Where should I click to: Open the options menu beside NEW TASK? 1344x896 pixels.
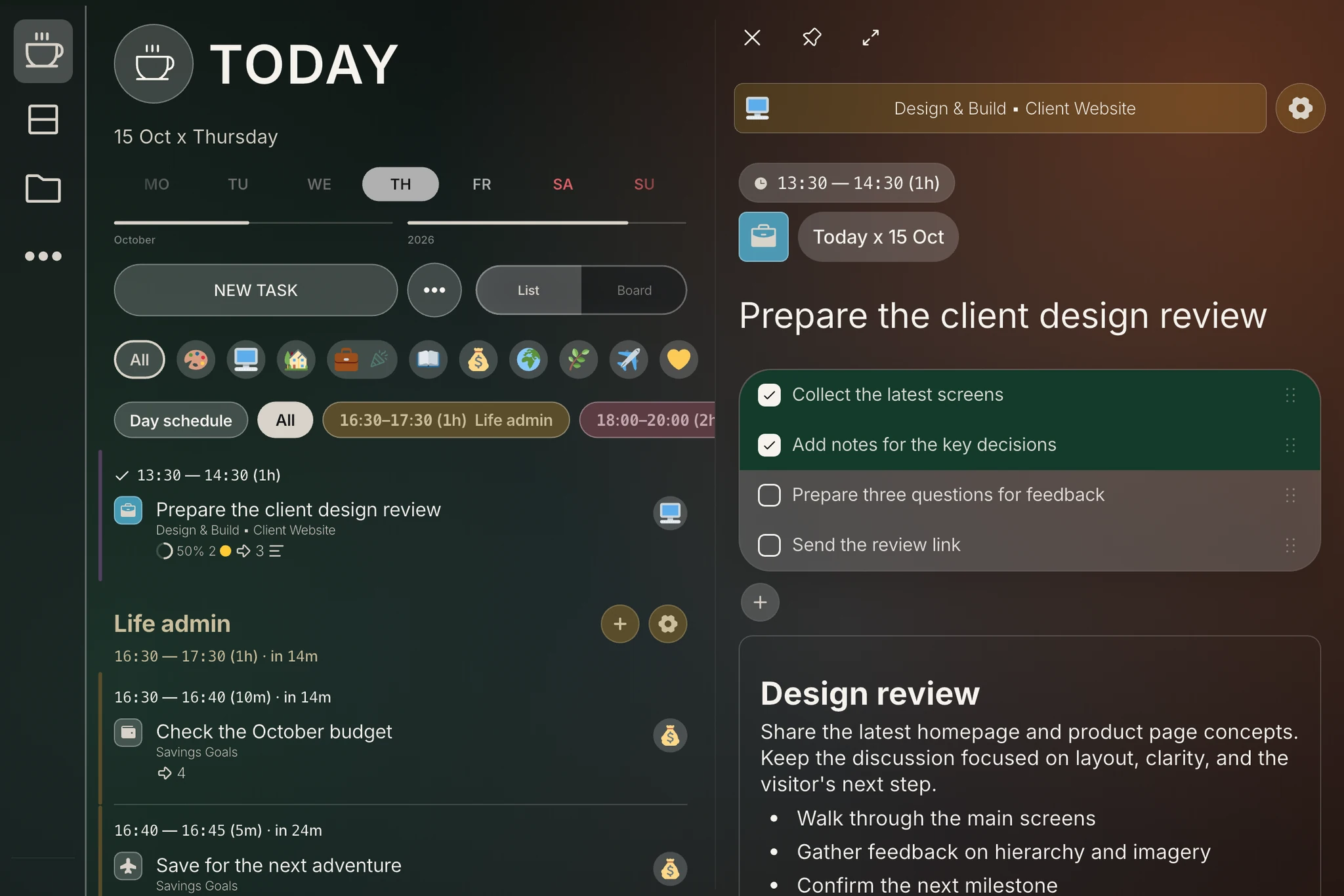click(x=434, y=290)
